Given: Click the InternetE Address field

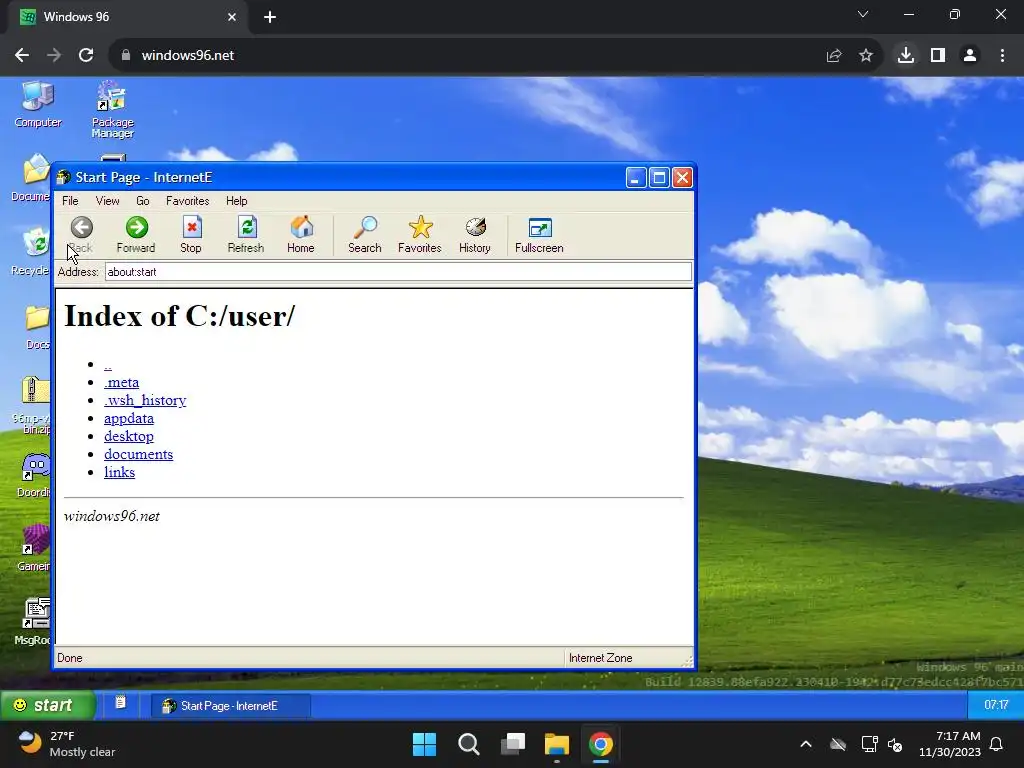Looking at the screenshot, I should (x=398, y=272).
